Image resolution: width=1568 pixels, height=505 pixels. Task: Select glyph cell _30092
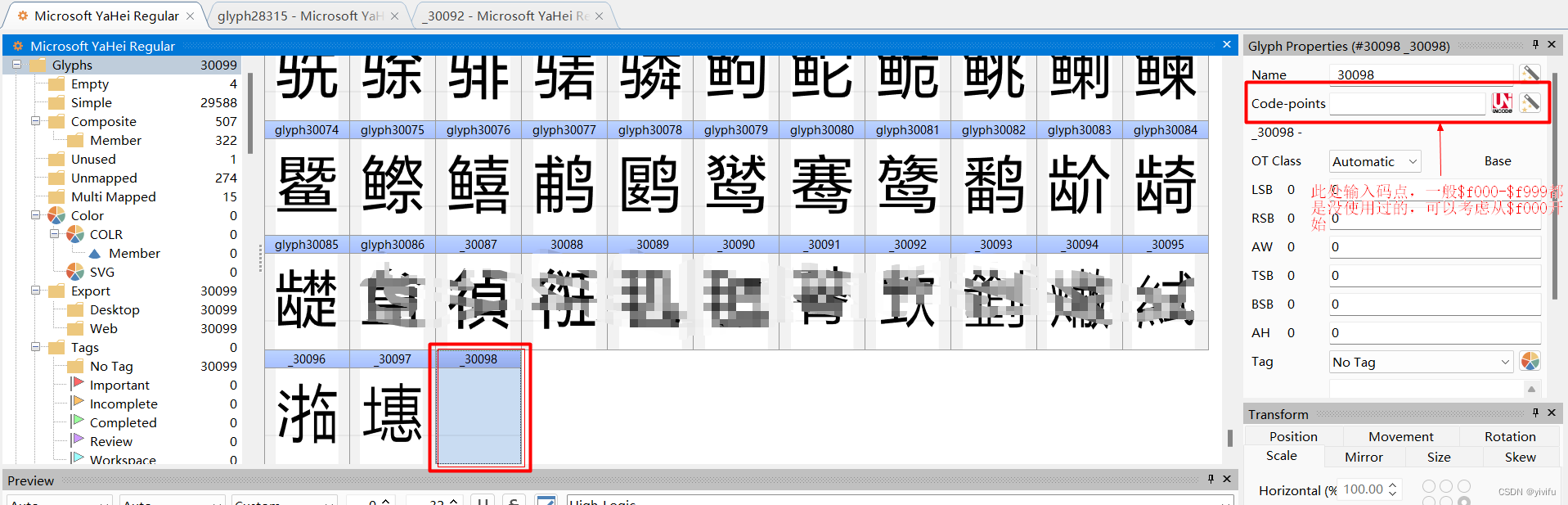point(908,292)
